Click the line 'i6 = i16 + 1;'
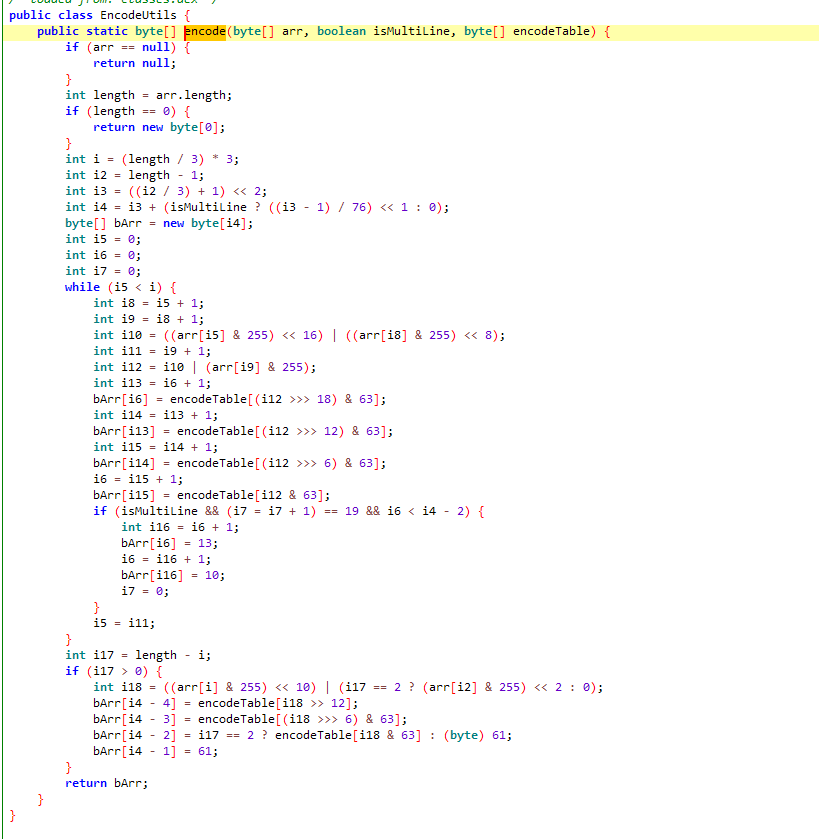Viewport: 819px width, 839px height. pyautogui.click(x=166, y=560)
